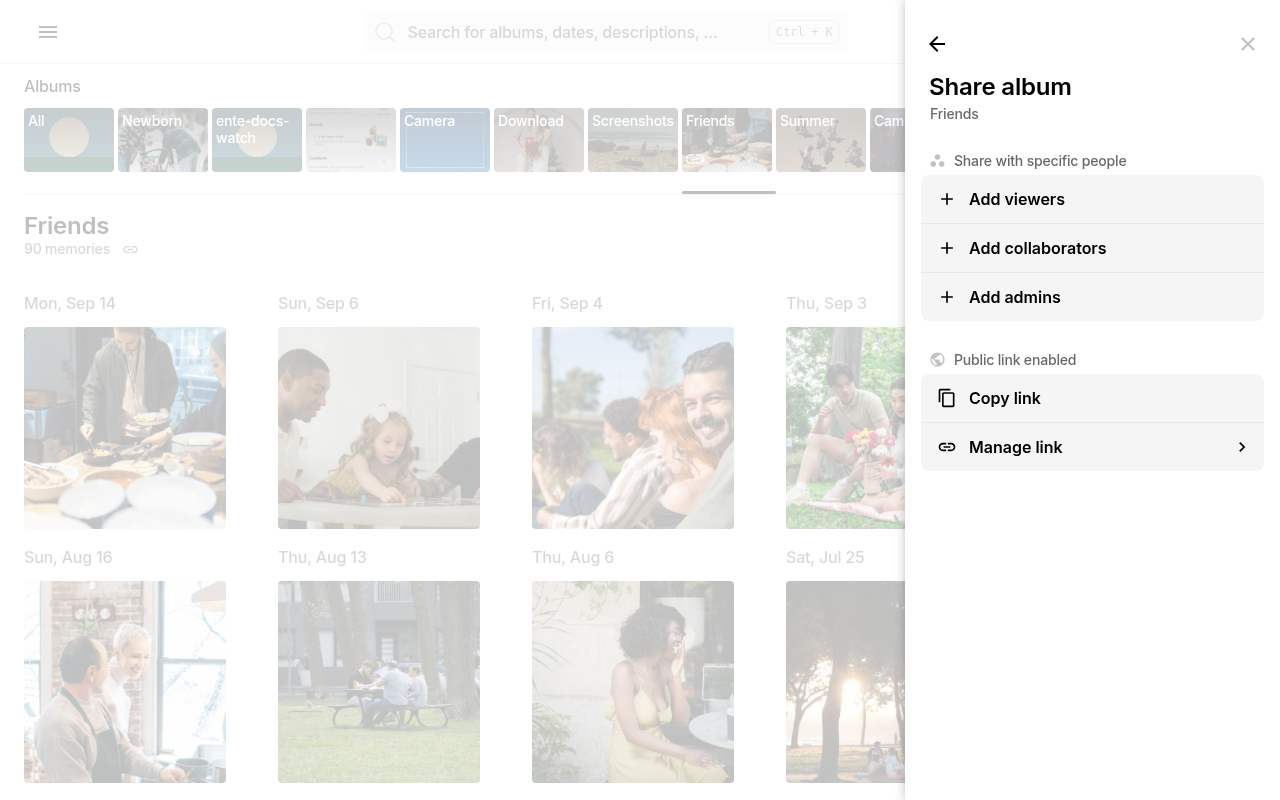The image size is (1280, 800).
Task: Open the Summer album
Action: point(821,140)
